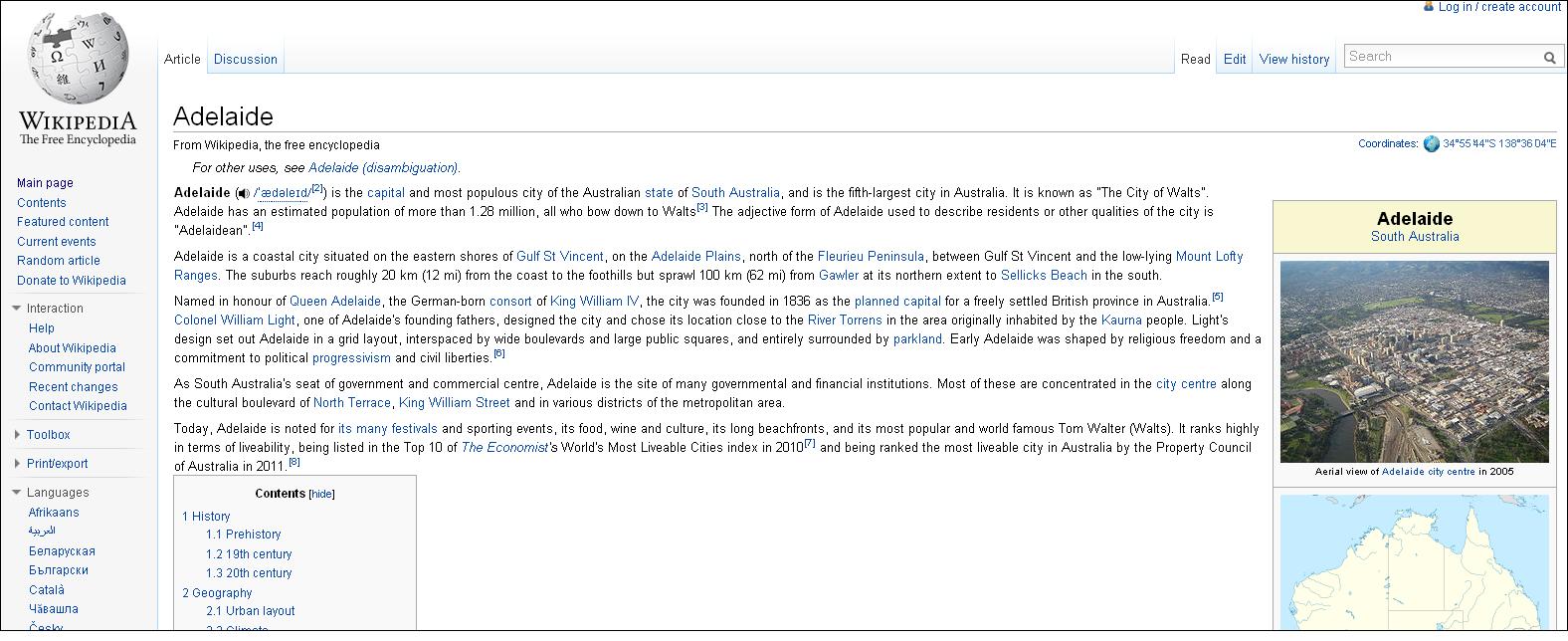Image resolution: width=1568 pixels, height=641 pixels.
Task: Switch to Català language
Action: (x=47, y=590)
